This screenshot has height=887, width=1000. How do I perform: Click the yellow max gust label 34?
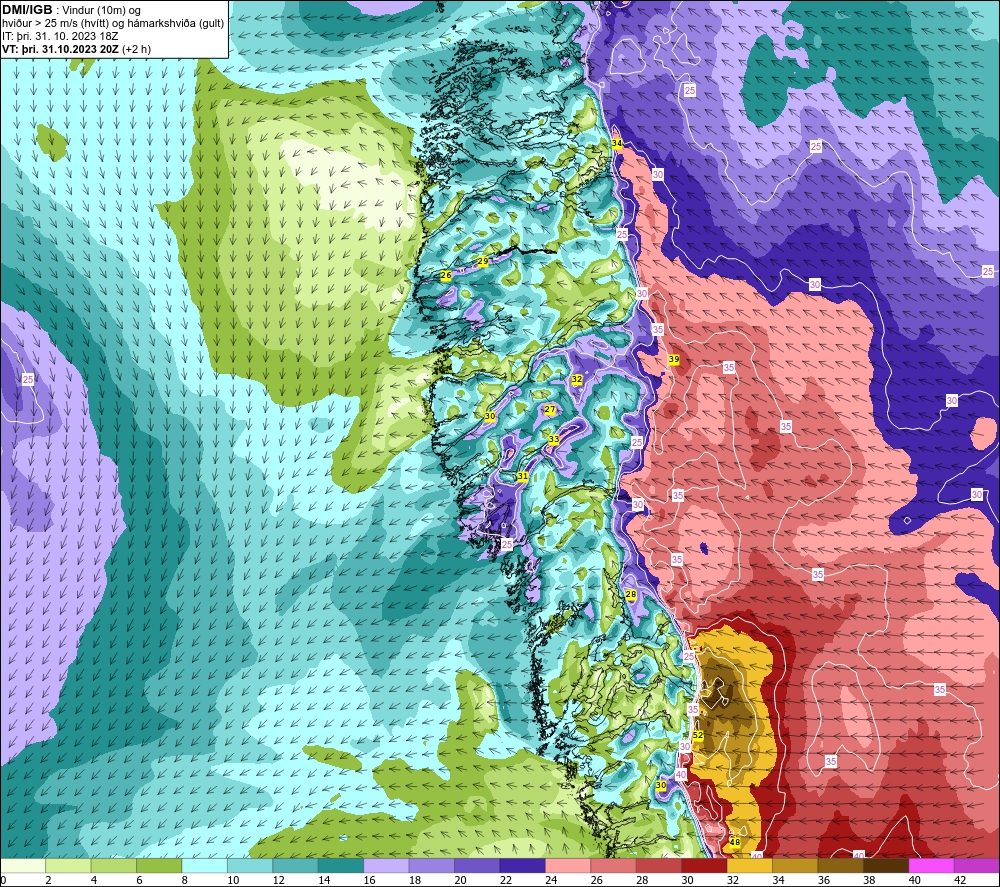[617, 143]
